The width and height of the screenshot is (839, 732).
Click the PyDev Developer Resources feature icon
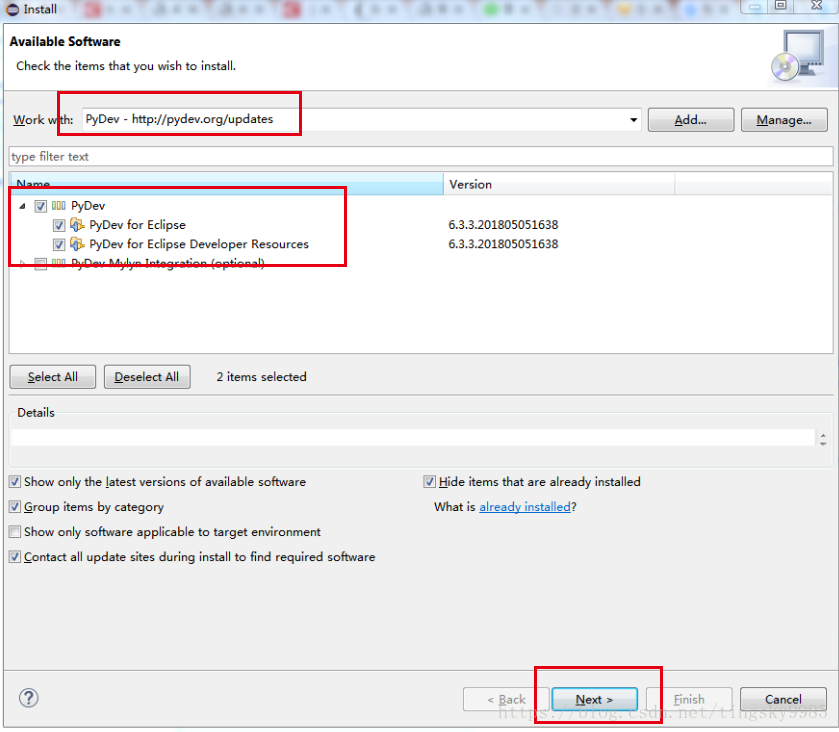tap(77, 244)
